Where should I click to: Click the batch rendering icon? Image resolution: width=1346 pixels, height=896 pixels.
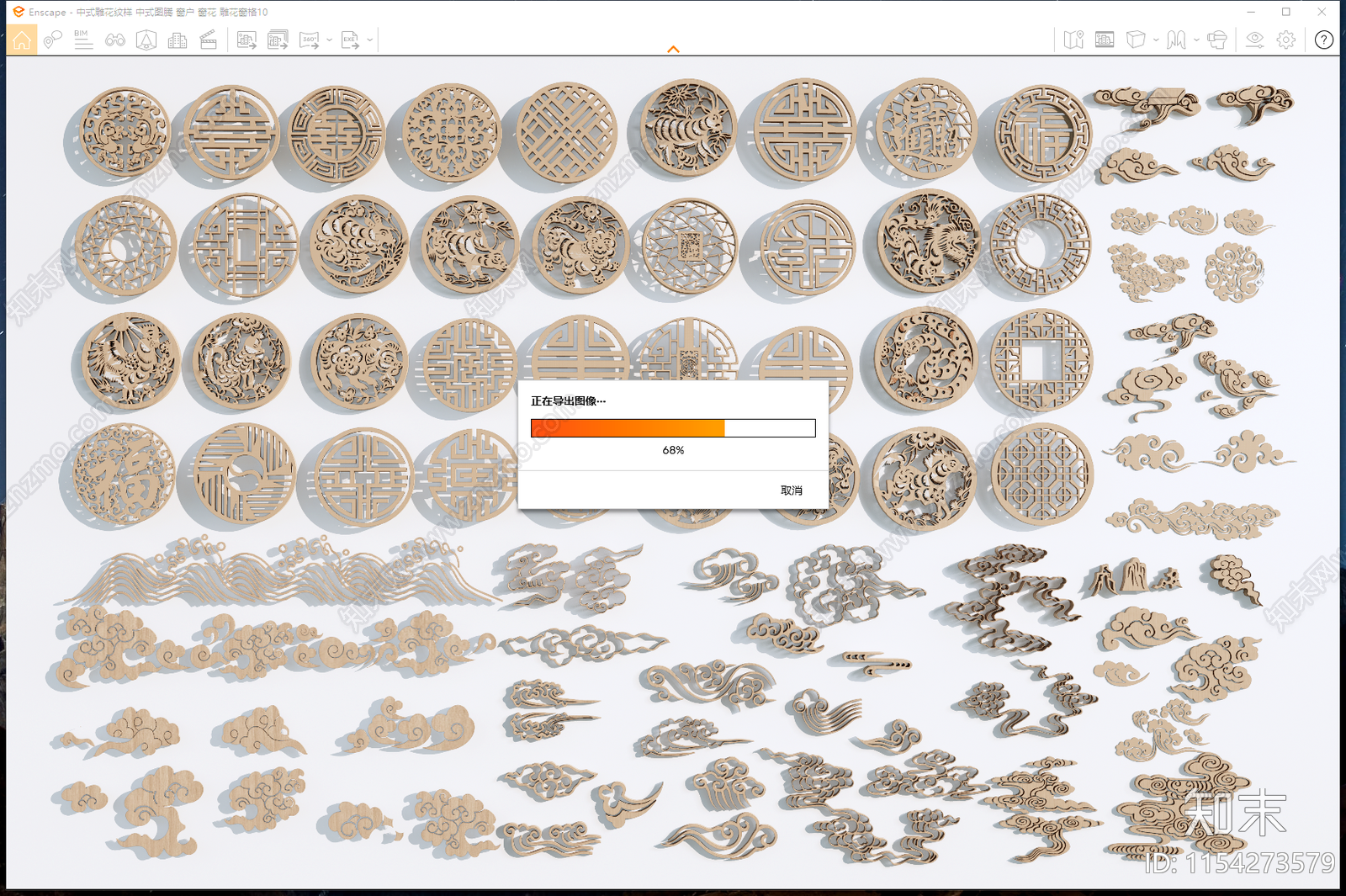[x=278, y=40]
